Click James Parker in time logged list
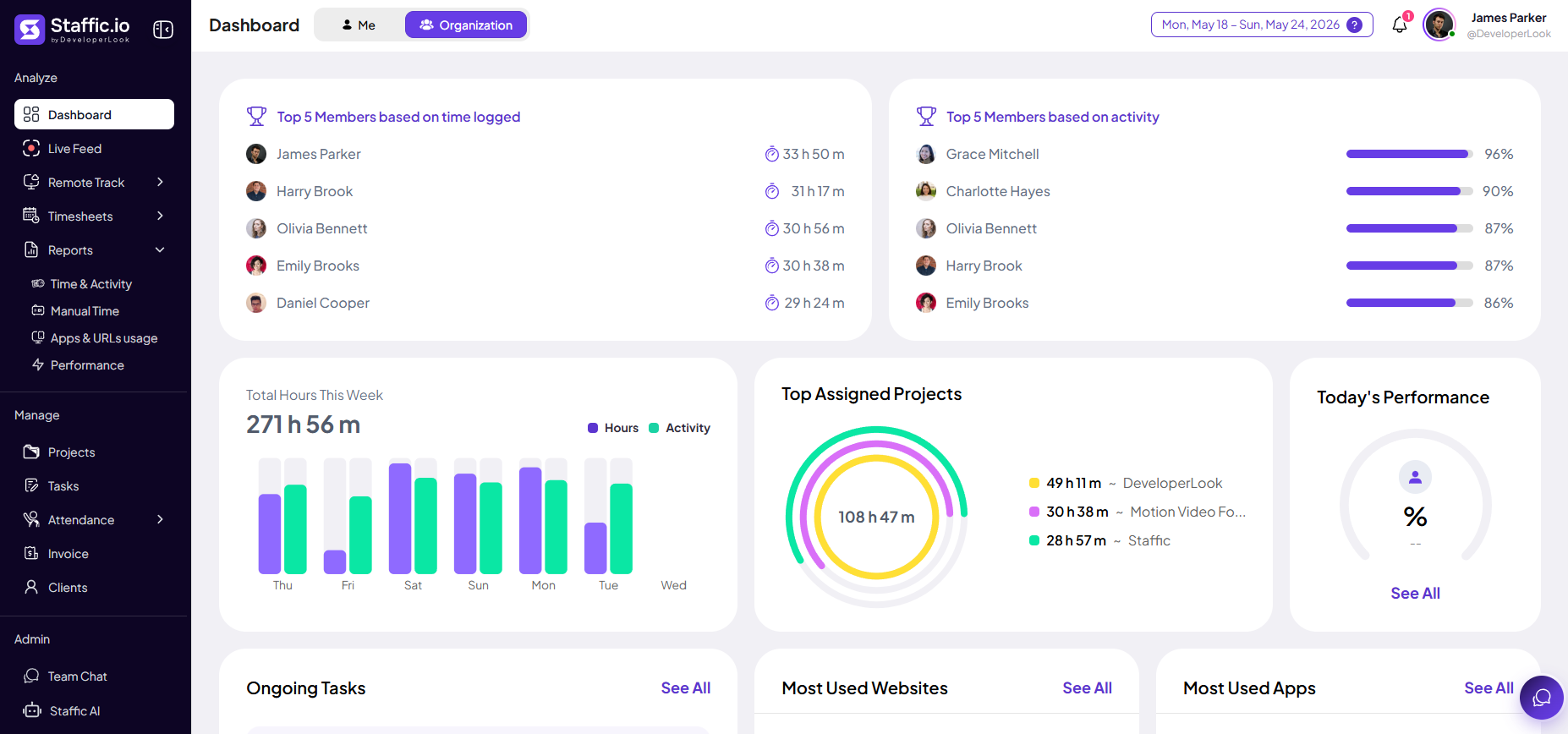The height and width of the screenshot is (734, 1568). click(x=318, y=154)
